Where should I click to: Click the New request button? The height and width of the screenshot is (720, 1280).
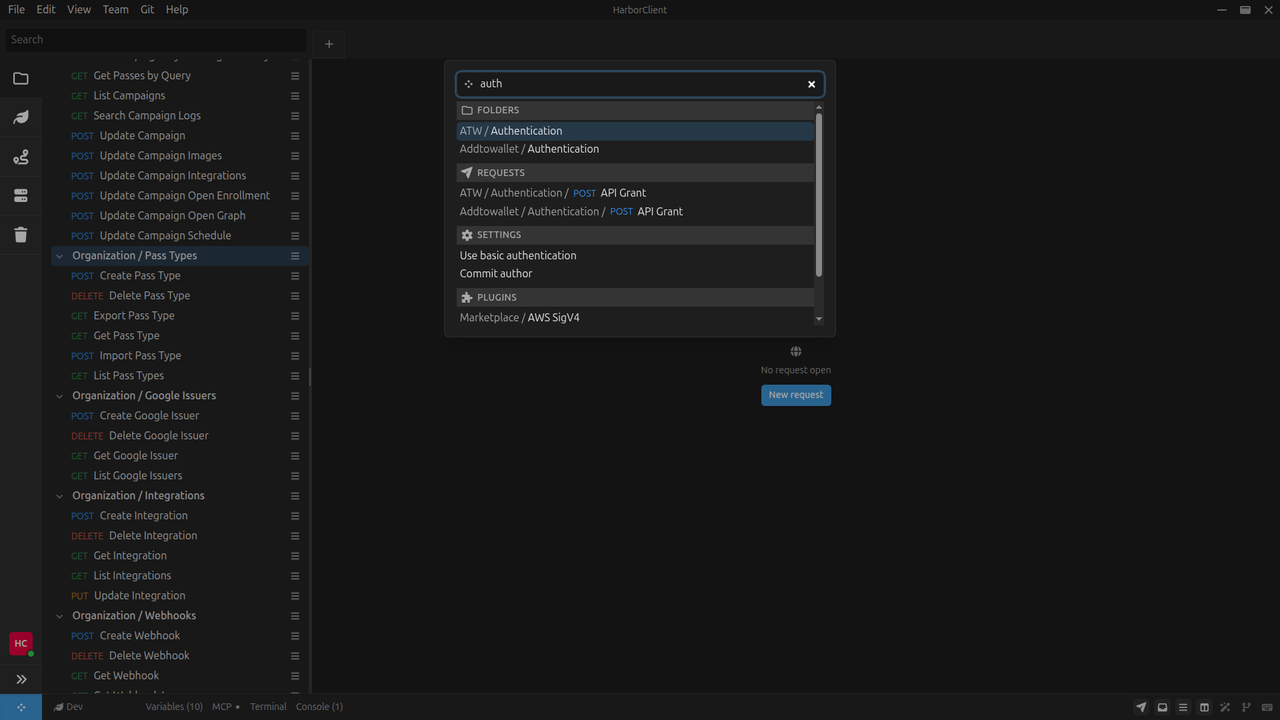(x=796, y=395)
